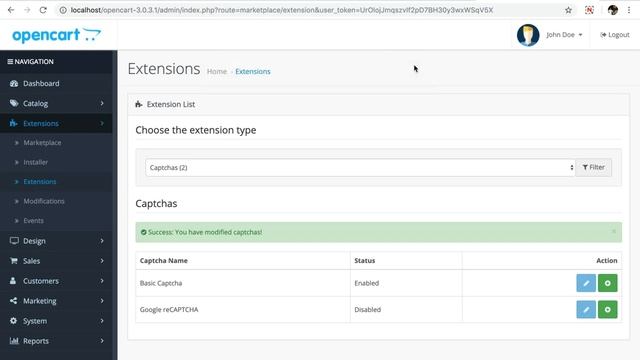640x360 pixels.
Task: Click the Reports chart icon
Action: coord(14,340)
